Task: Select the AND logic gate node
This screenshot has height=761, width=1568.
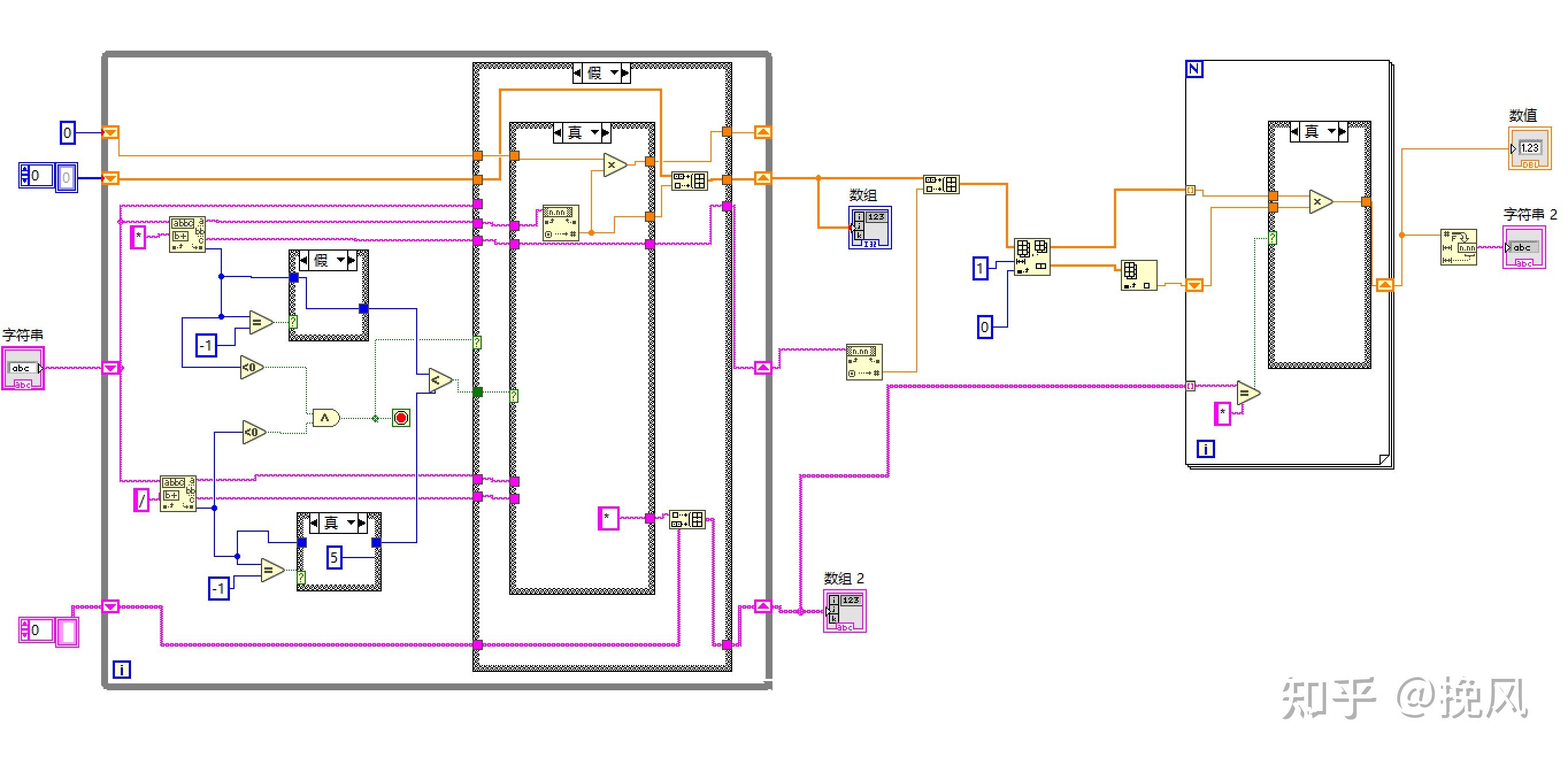Action: pyautogui.click(x=326, y=418)
